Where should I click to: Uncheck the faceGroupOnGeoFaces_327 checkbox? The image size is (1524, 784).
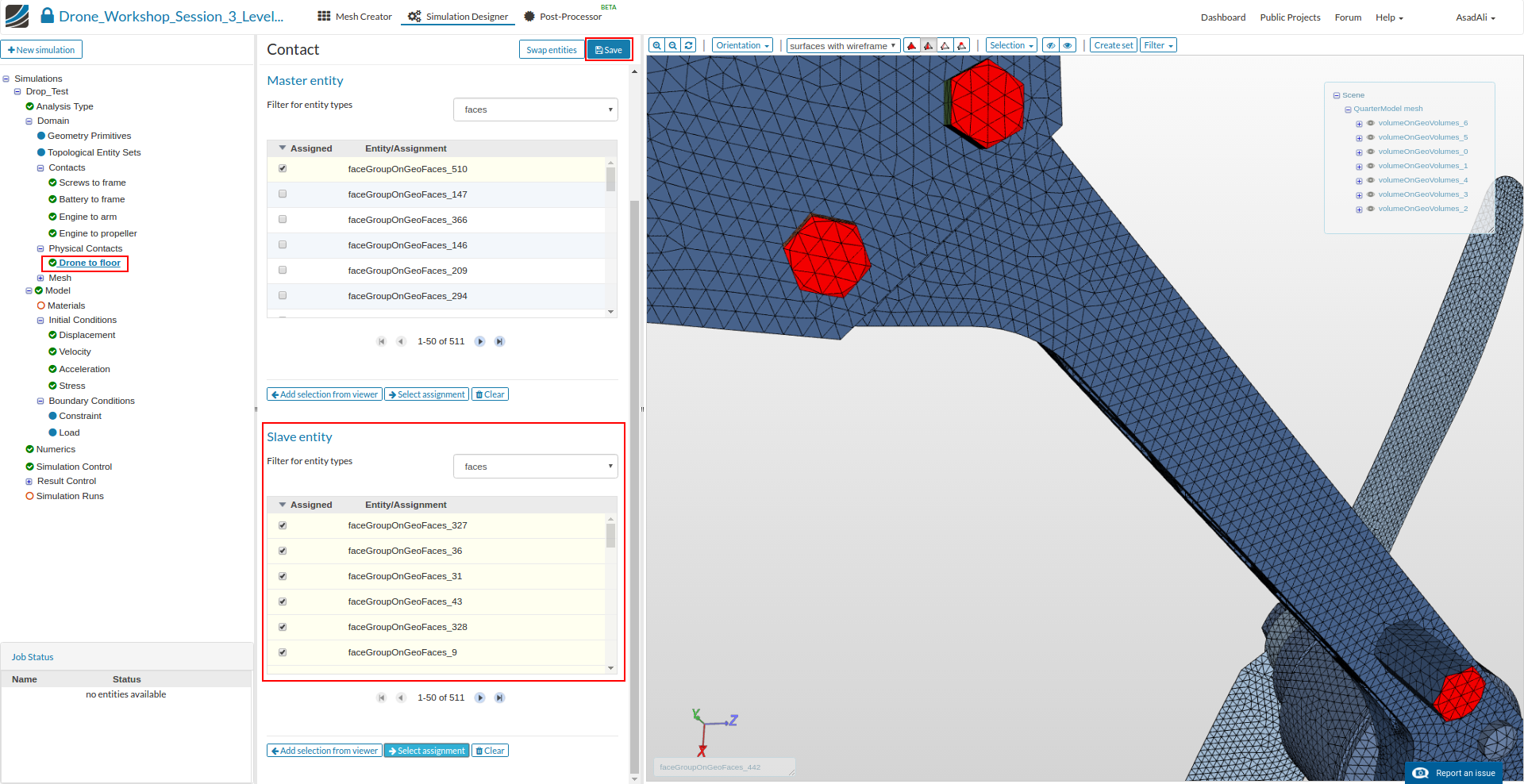click(x=283, y=525)
